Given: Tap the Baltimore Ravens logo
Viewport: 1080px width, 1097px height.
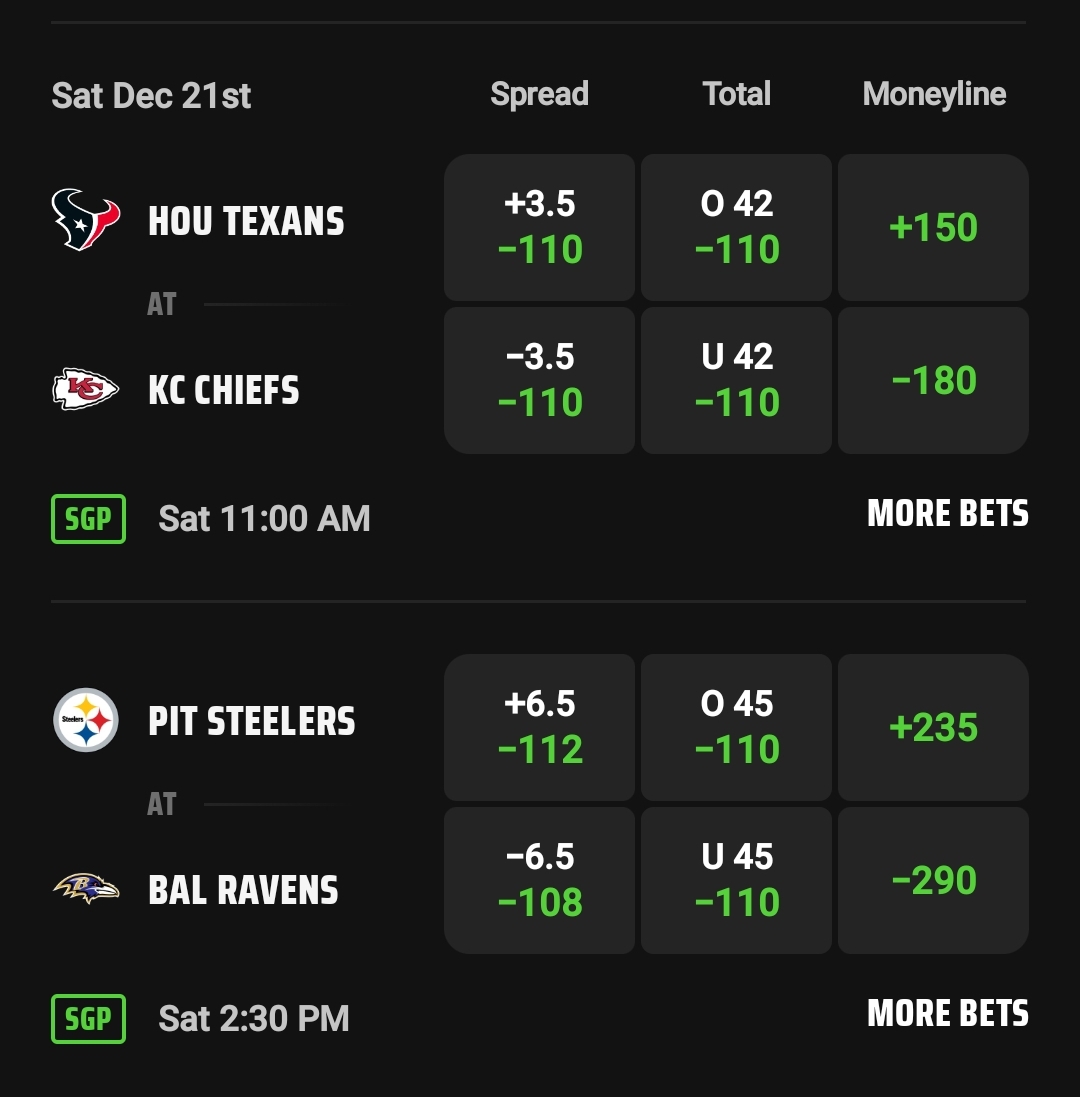Looking at the screenshot, I should 86,889.
